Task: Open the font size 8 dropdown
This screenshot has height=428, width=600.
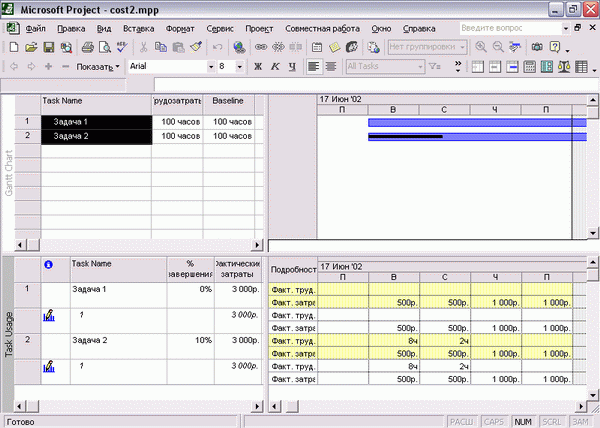Action: 240,67
